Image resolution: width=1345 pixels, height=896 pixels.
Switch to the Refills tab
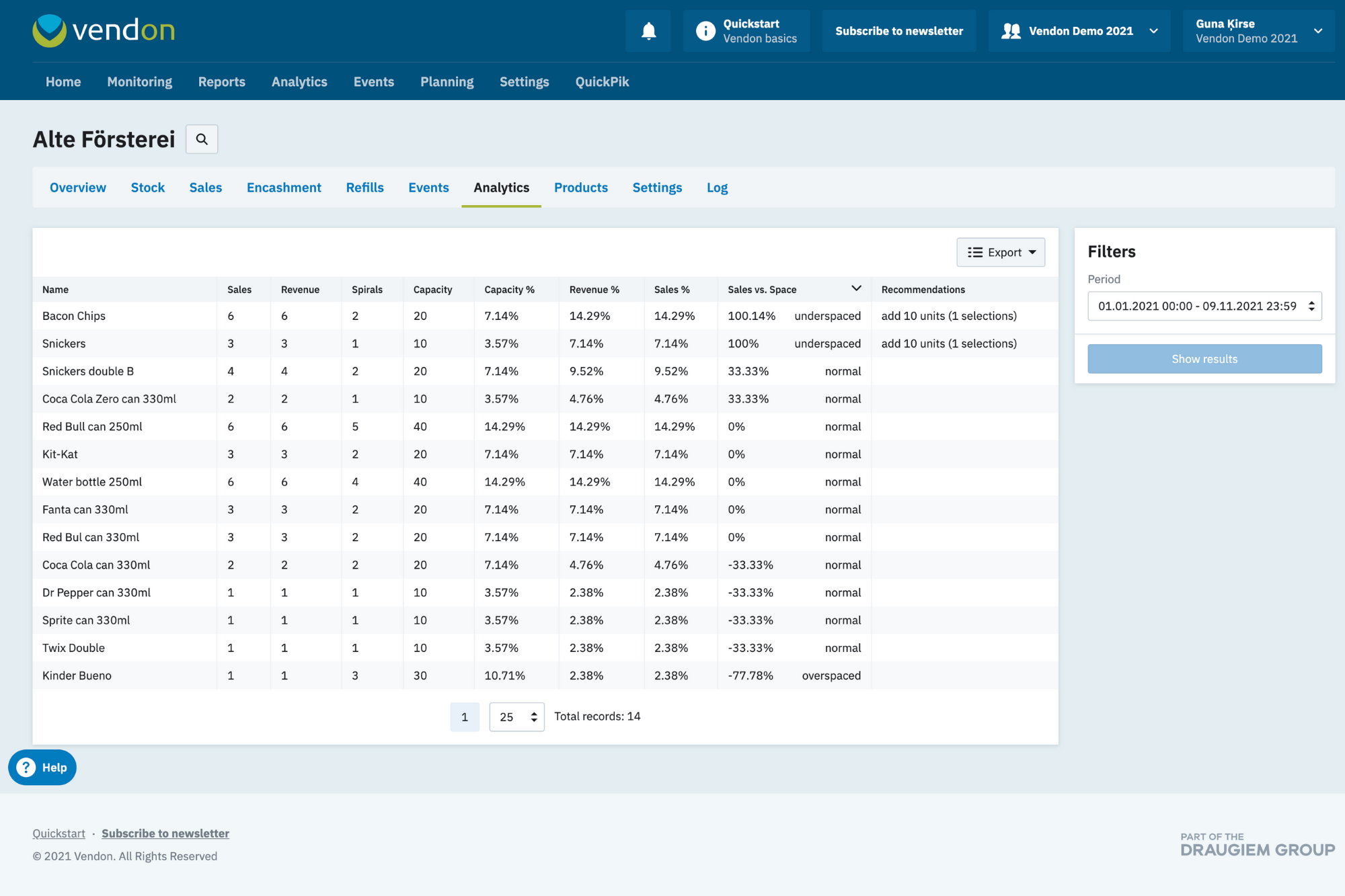pos(365,188)
